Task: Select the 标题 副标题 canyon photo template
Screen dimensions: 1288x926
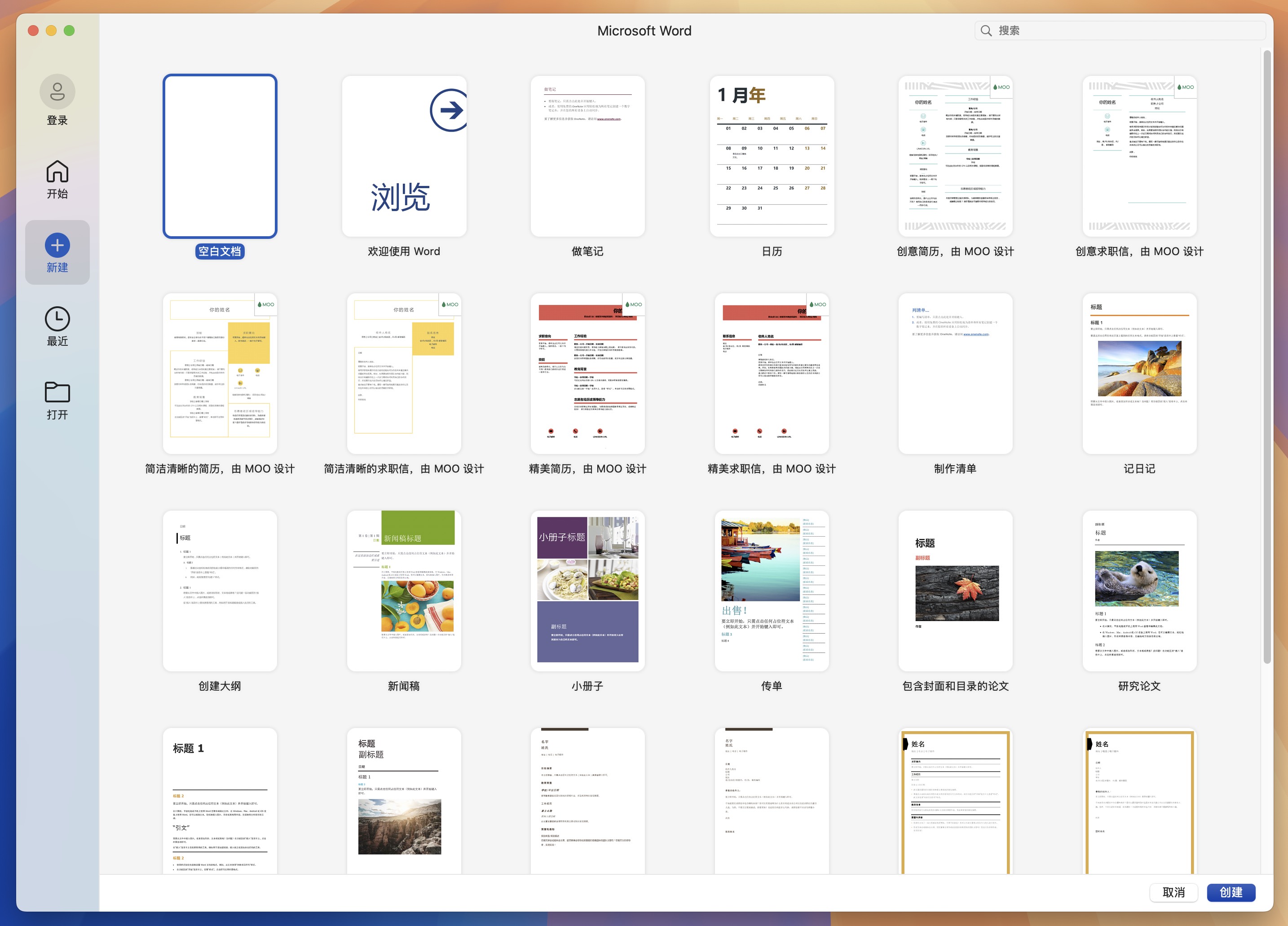Action: [404, 801]
